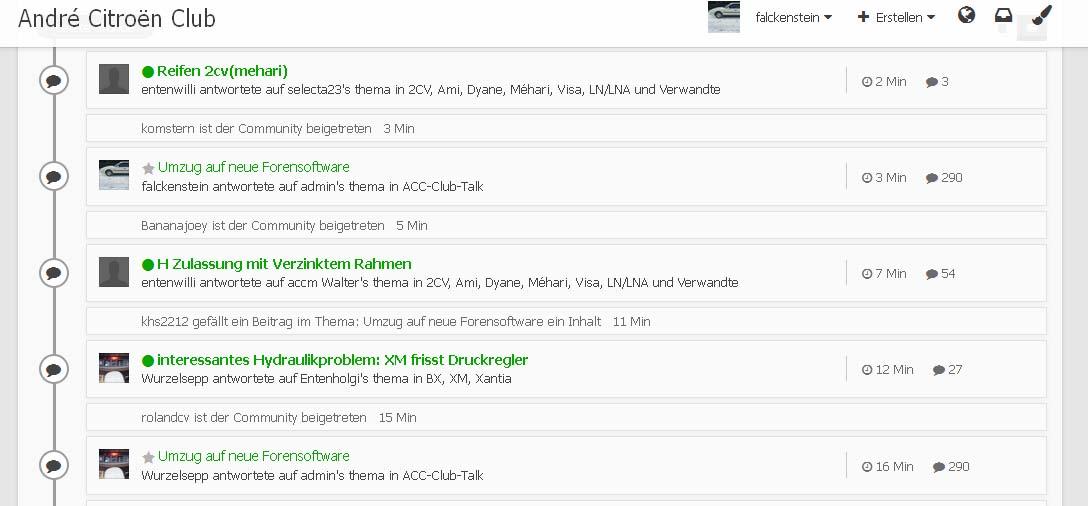Open interessantes Hydraulikproblem XM topic

[343, 360]
